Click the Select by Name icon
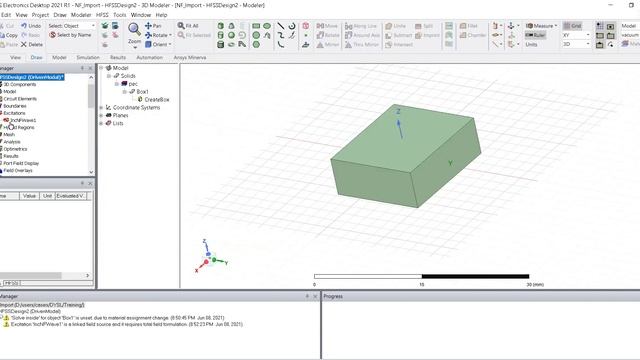 [52, 35]
